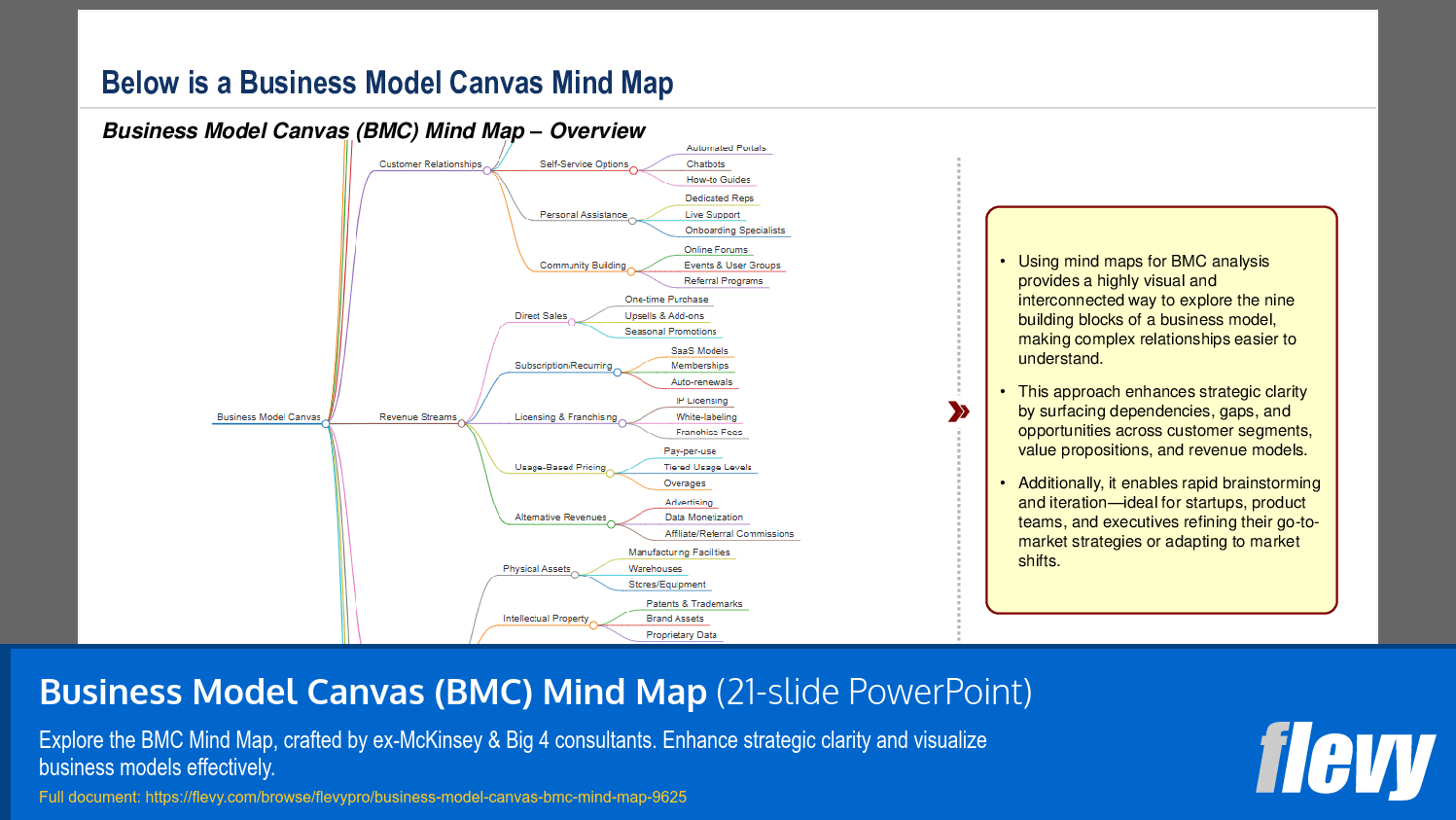Click the Overages leaf
The height and width of the screenshot is (820, 1456).
(685, 483)
